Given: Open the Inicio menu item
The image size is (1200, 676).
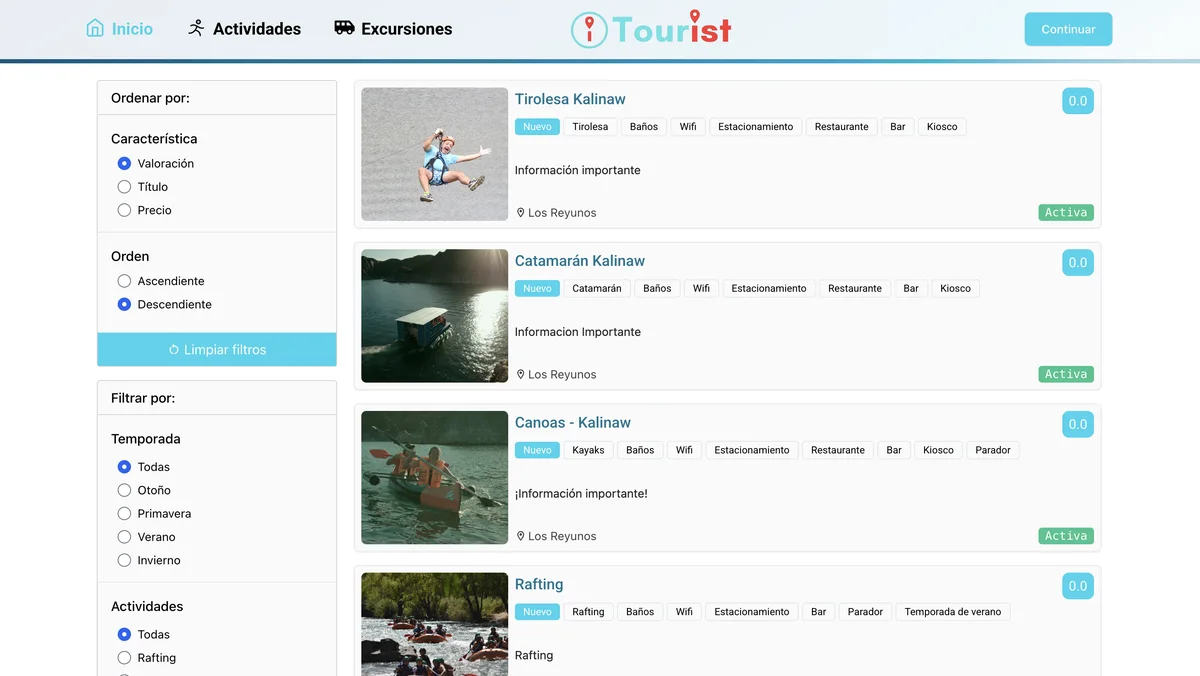Looking at the screenshot, I should [x=120, y=29].
